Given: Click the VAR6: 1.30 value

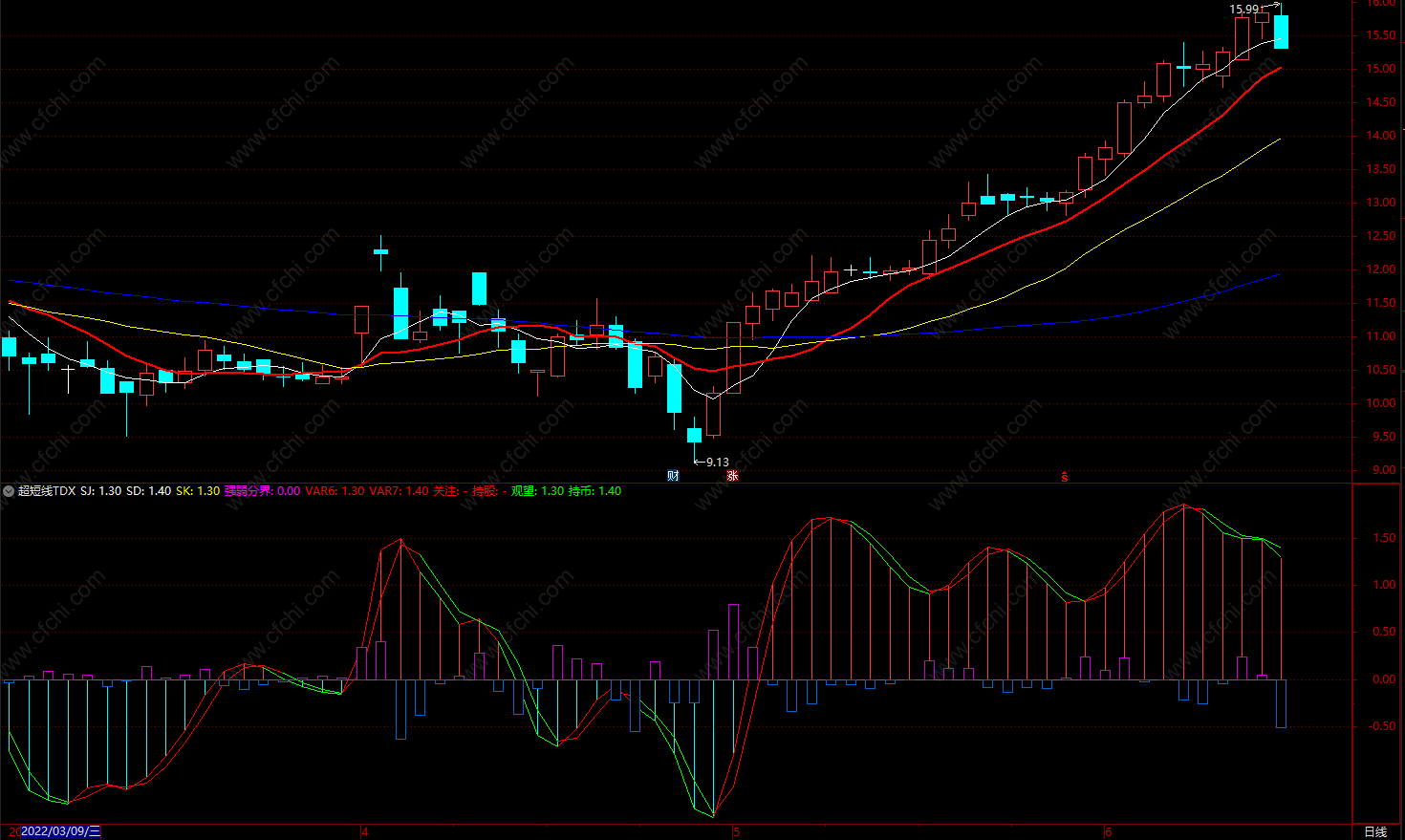Looking at the screenshot, I should coord(335,491).
